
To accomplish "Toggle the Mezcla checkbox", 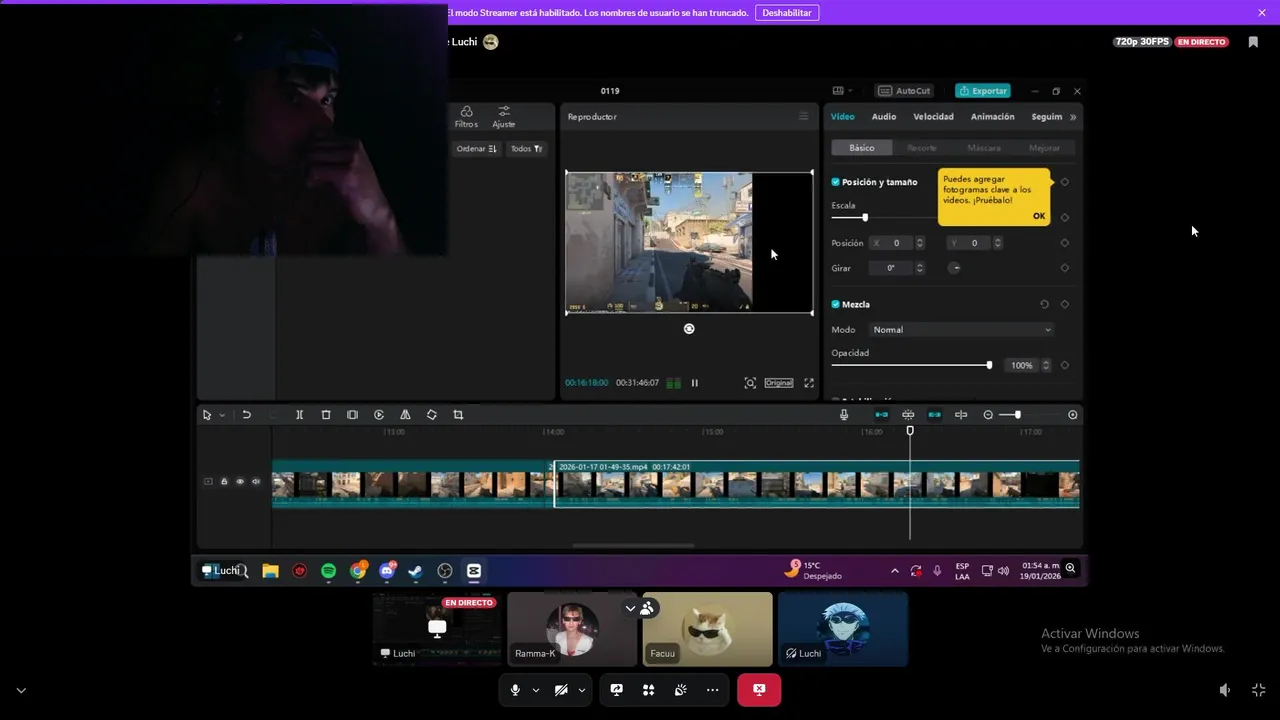I will (x=836, y=304).
